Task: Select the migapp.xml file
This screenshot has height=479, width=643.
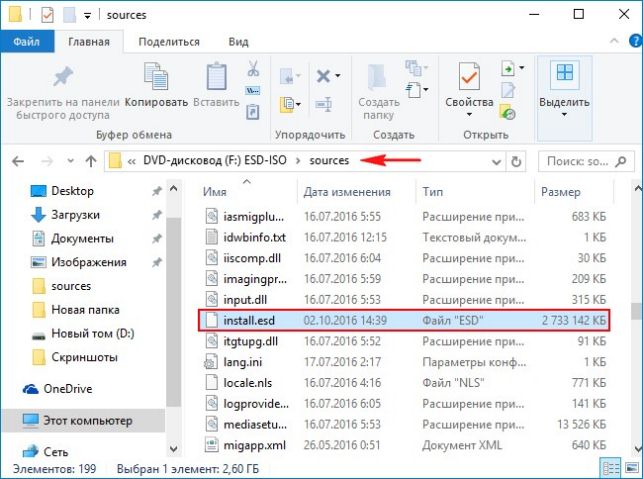Action: point(404,445)
